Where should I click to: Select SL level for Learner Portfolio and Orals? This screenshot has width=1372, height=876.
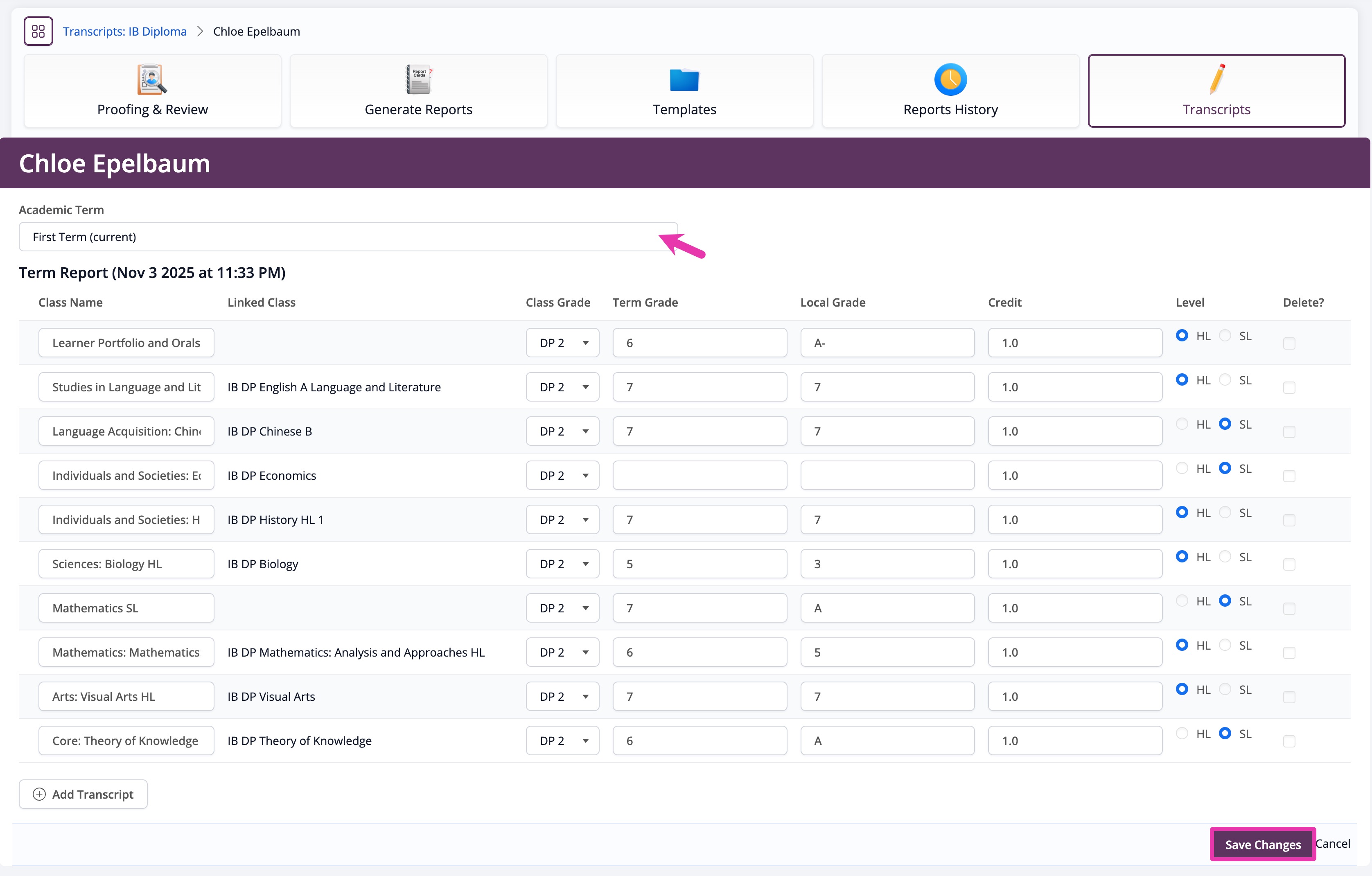pos(1225,336)
